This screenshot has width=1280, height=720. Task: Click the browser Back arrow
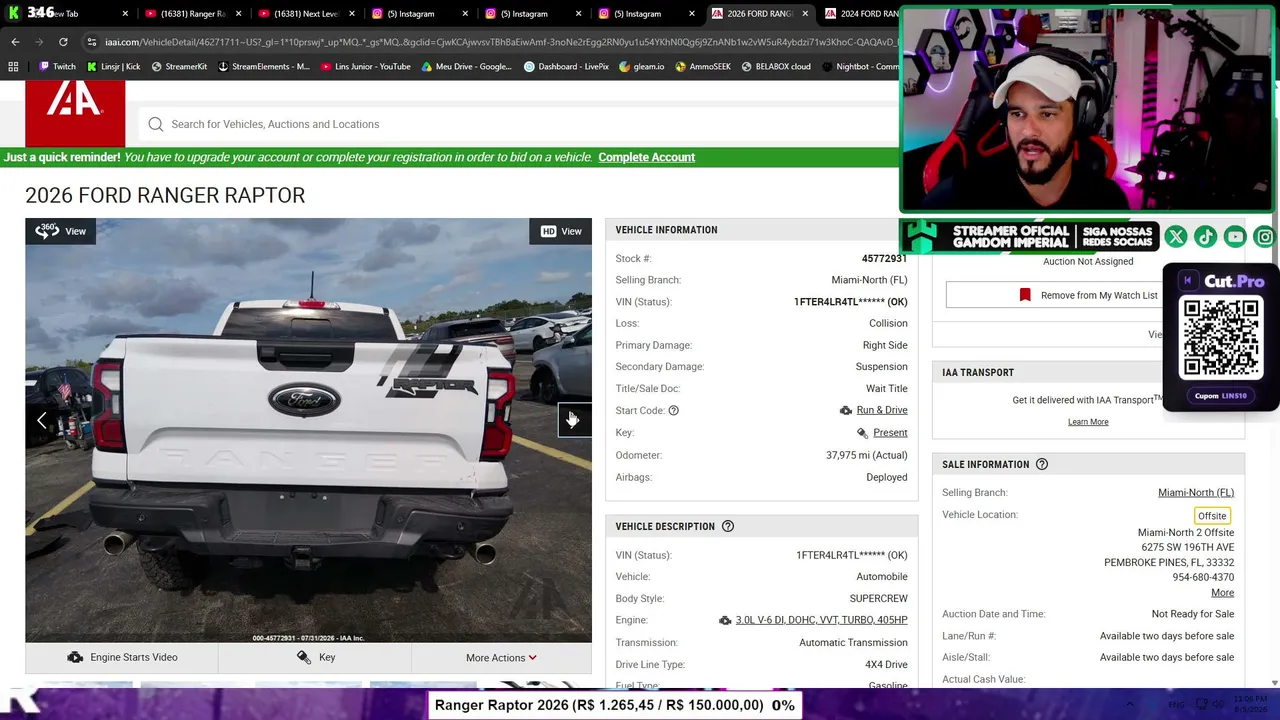click(x=15, y=42)
